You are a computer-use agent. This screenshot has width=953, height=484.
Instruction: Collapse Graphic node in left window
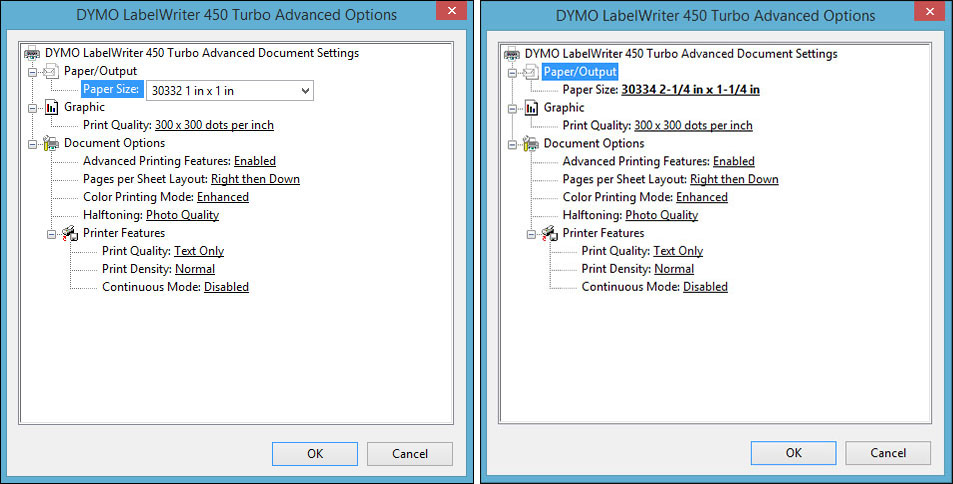click(x=33, y=108)
